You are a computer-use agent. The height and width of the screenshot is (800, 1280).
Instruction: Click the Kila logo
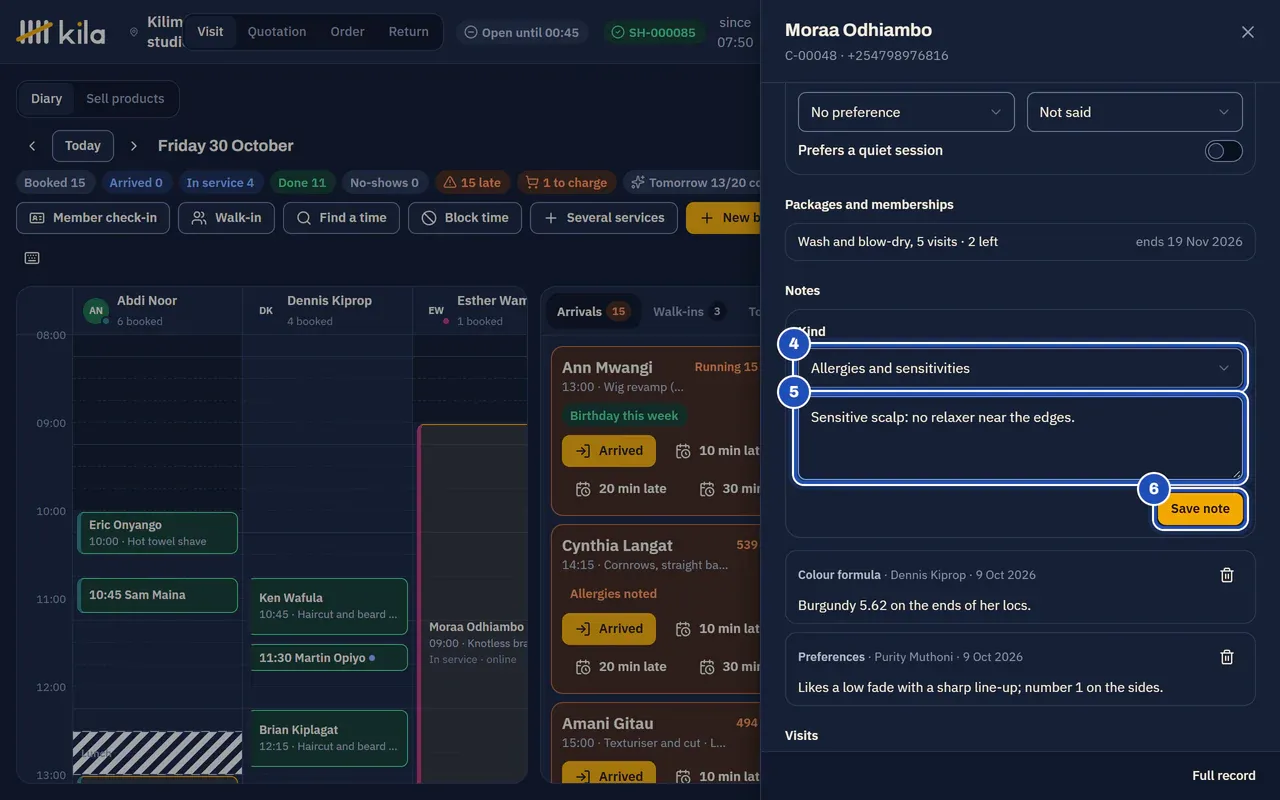(61, 32)
